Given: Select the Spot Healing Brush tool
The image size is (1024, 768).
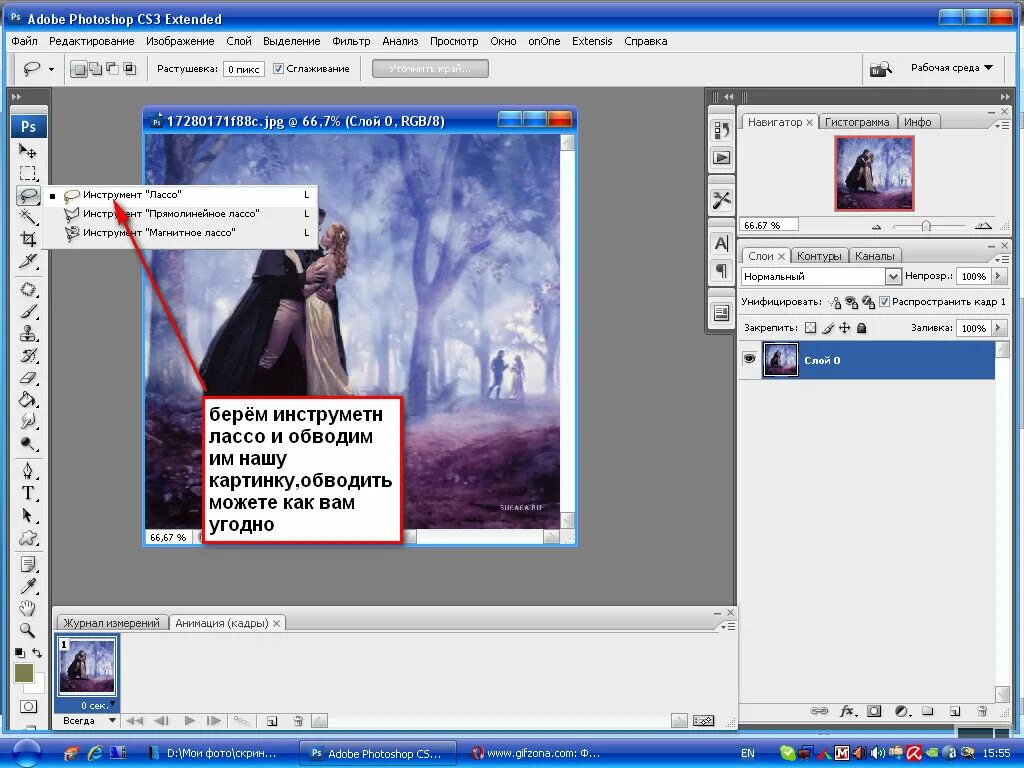Looking at the screenshot, I should 27,289.
